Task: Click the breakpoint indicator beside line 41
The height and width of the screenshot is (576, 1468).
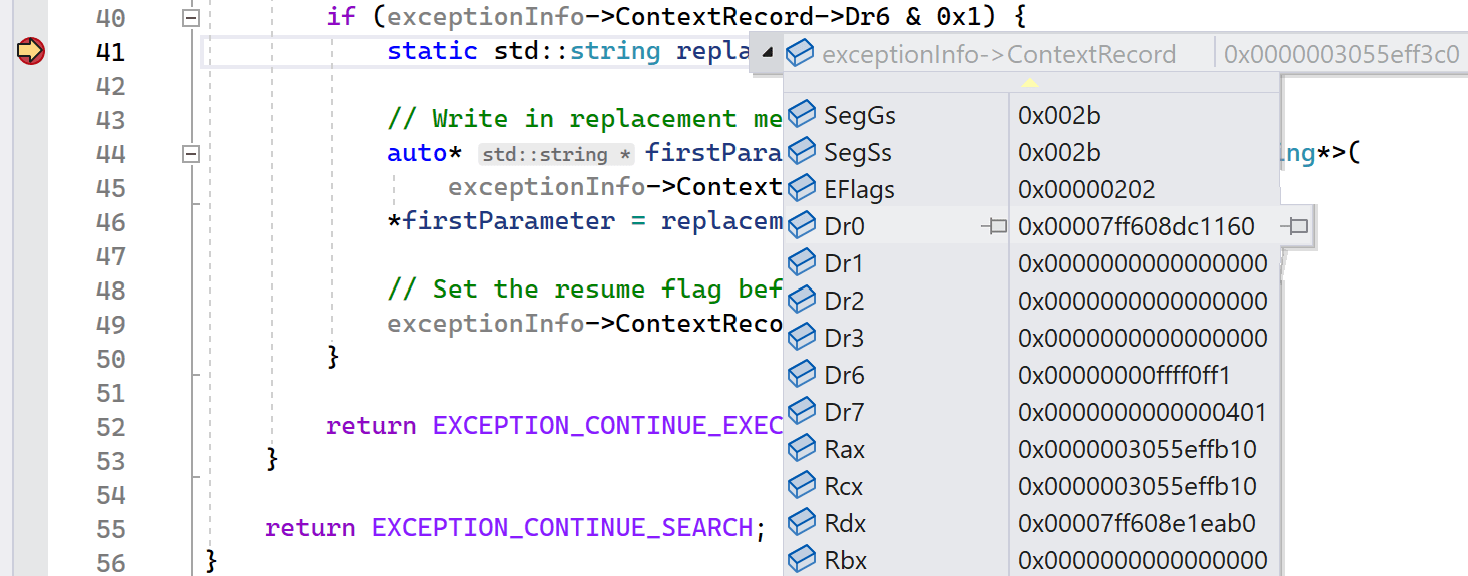Action: coord(30,51)
